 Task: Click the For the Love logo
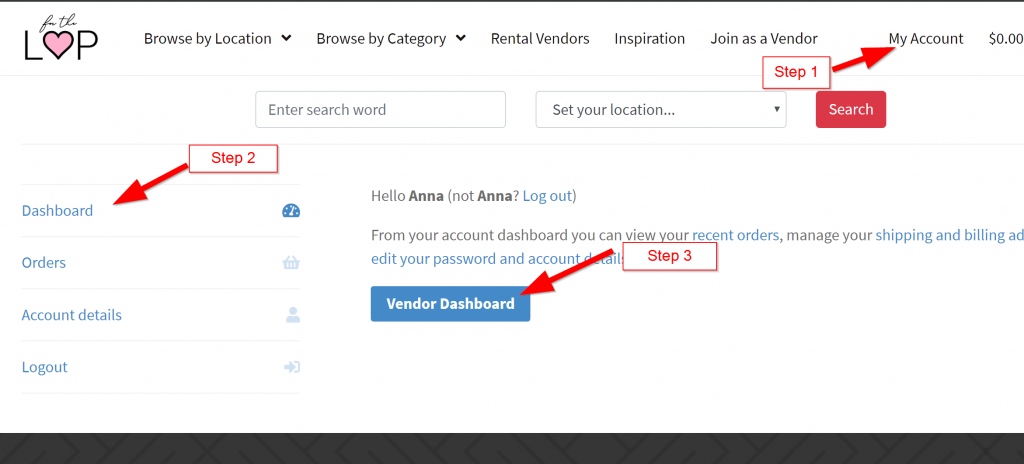pos(61,38)
